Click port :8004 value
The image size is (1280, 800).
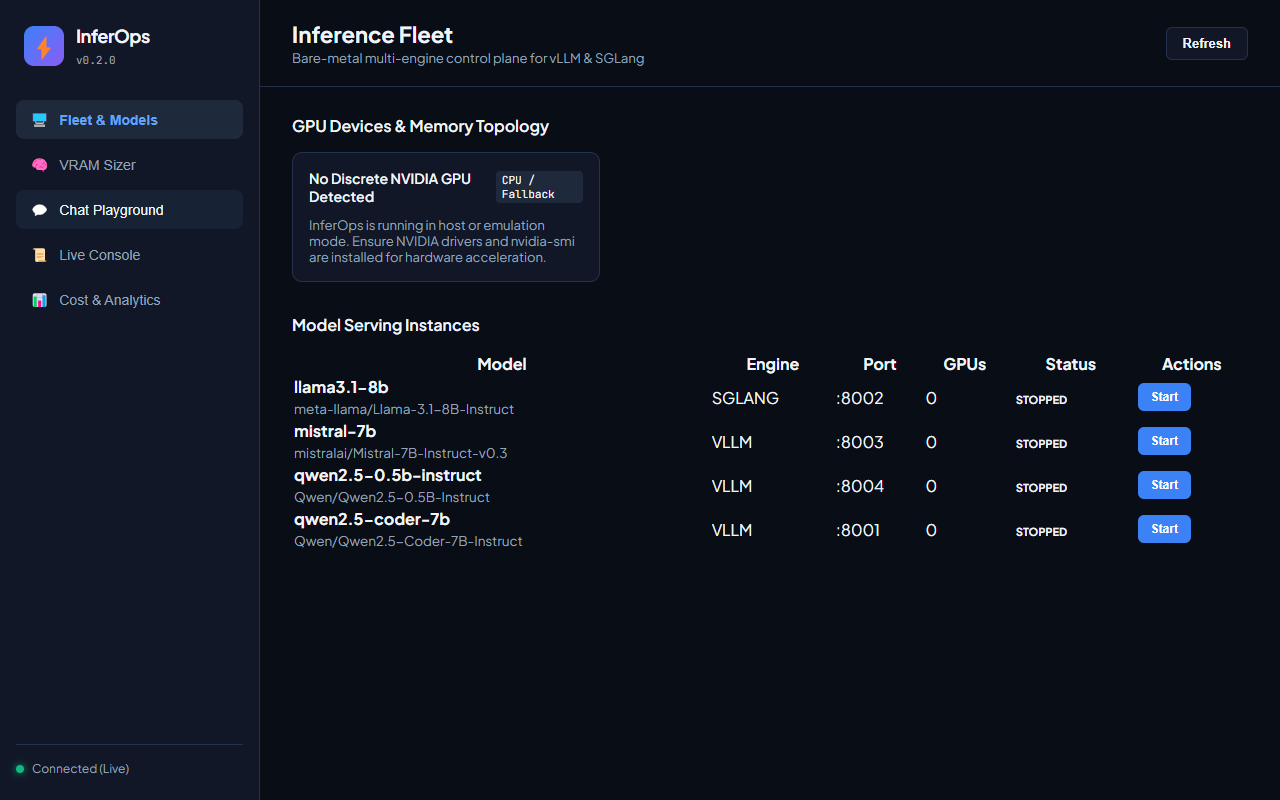pos(860,486)
